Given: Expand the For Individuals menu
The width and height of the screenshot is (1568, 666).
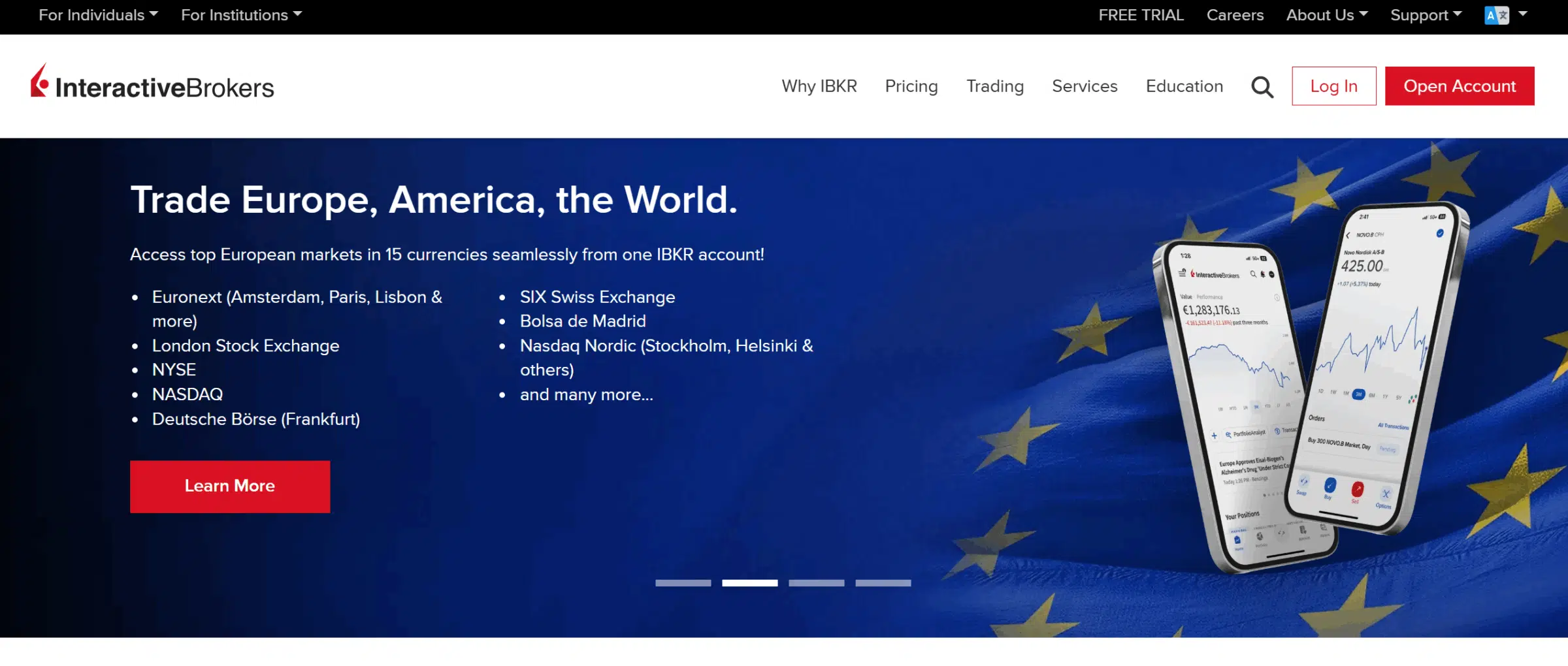Looking at the screenshot, I should tap(99, 15).
